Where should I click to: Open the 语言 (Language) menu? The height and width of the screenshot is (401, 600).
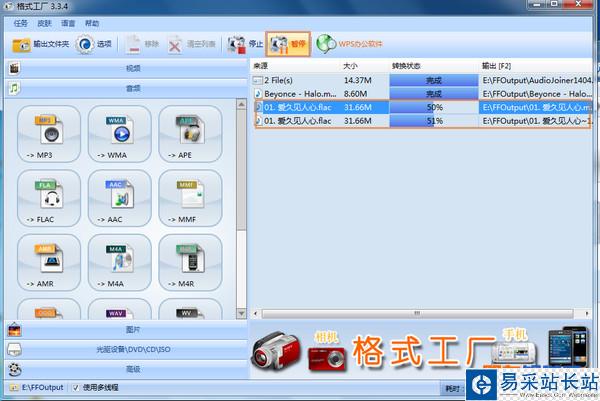point(68,23)
